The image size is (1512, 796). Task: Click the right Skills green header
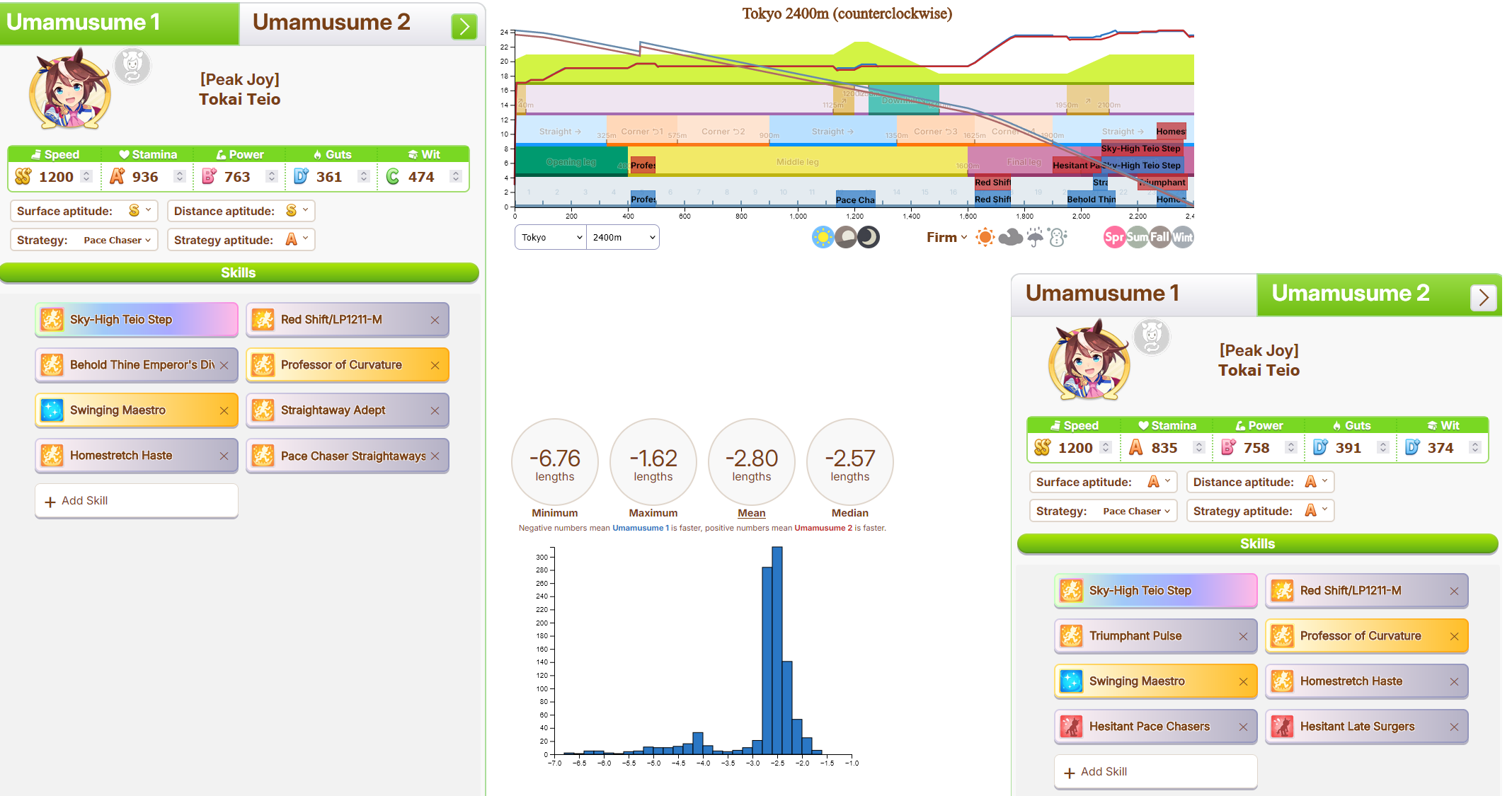pyautogui.click(x=1258, y=544)
